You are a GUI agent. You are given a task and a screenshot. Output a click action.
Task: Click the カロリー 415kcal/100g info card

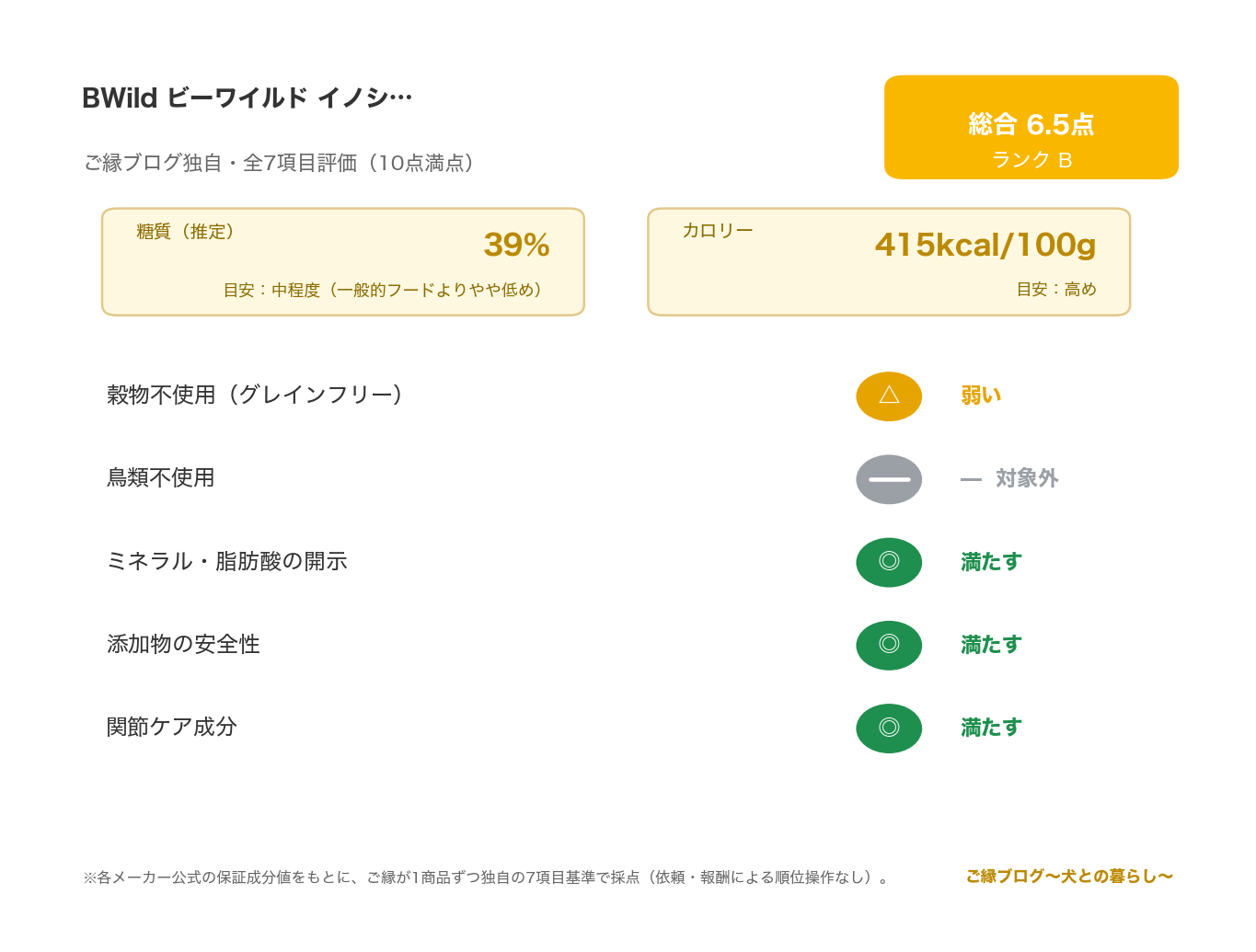tap(889, 262)
